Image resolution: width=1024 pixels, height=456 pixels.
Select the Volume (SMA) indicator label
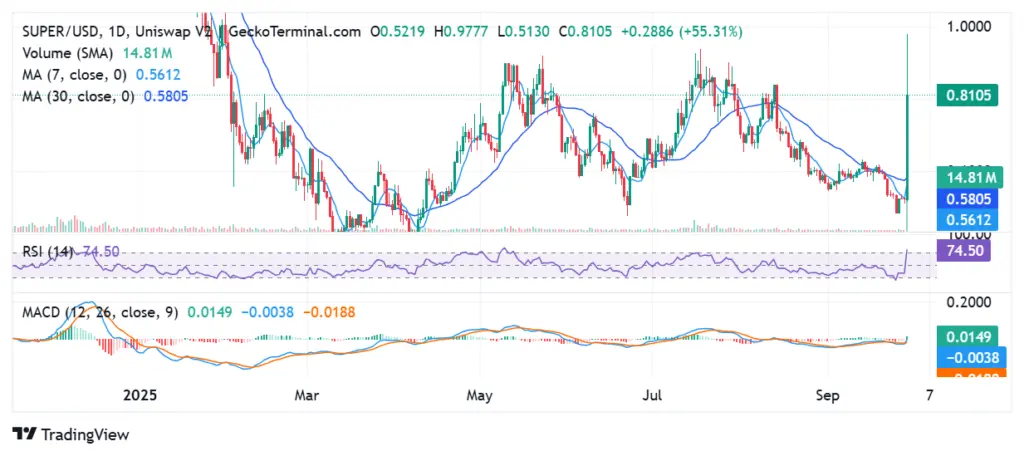[69, 53]
